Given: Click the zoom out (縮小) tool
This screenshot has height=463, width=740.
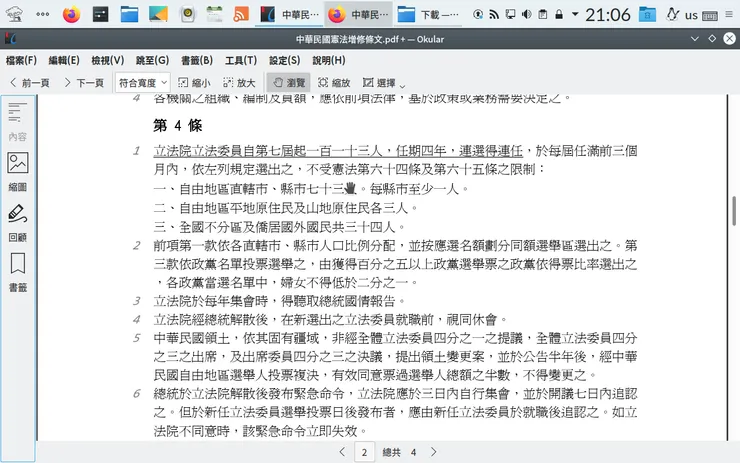Looking at the screenshot, I should [194, 83].
